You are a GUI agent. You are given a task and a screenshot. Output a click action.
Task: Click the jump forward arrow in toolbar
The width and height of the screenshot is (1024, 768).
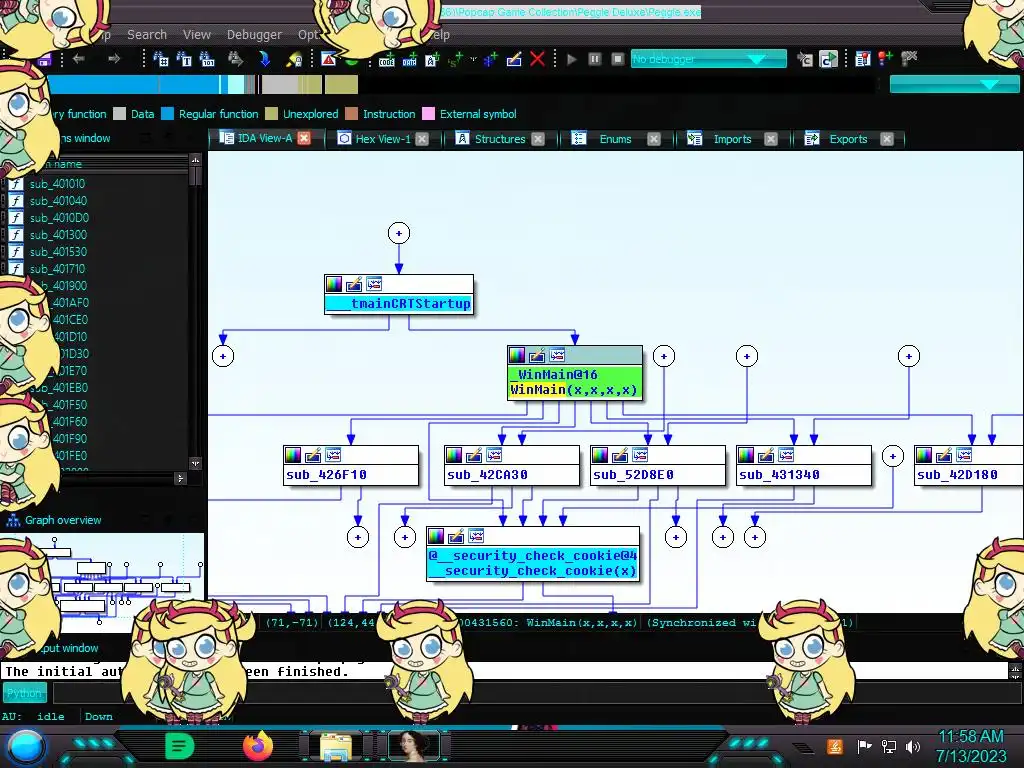coord(114,59)
